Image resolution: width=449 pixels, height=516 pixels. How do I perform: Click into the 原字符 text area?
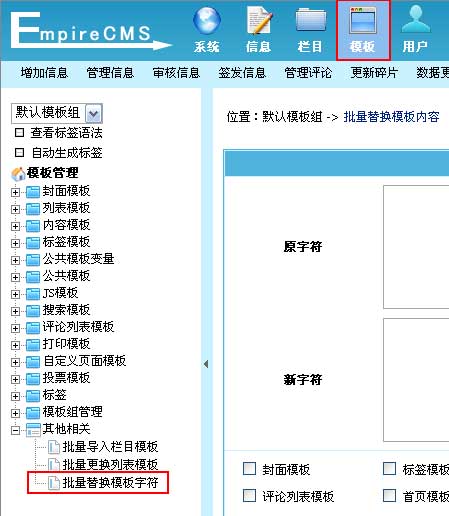pos(416,247)
